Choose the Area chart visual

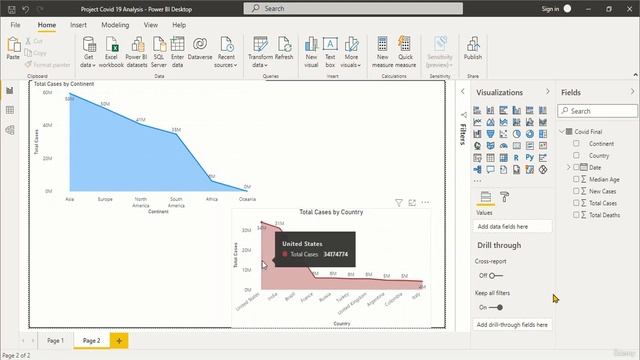[x=490, y=122]
